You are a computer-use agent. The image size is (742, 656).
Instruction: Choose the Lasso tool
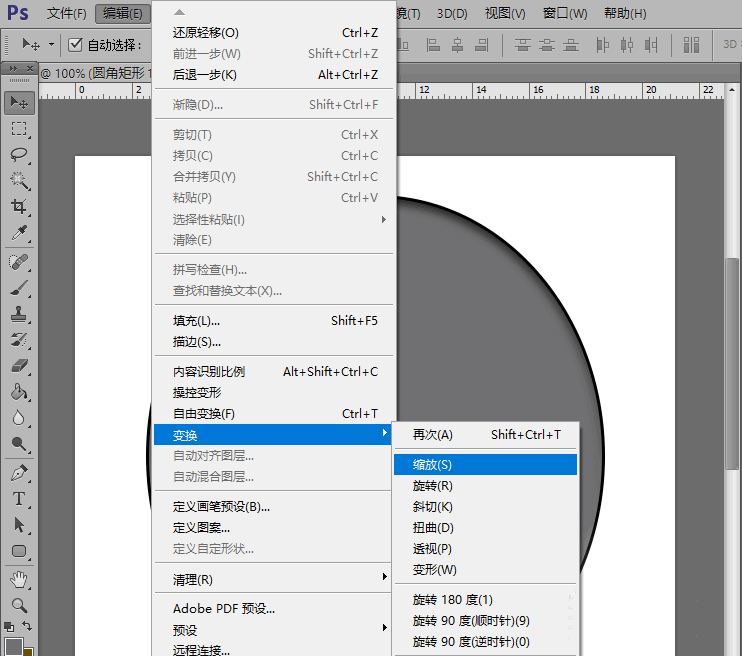coord(19,155)
